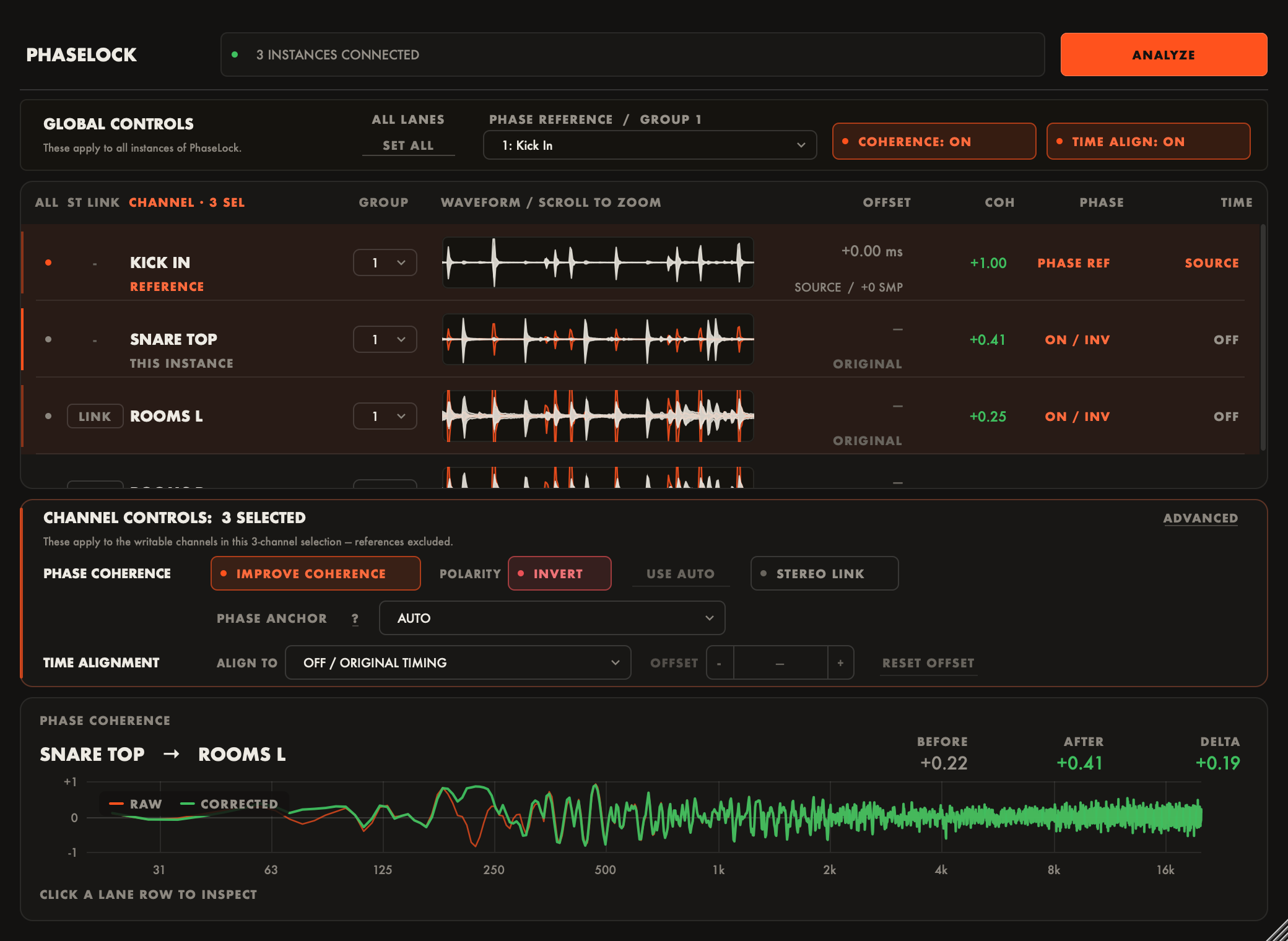1288x941 pixels.
Task: Click the Phase Anchor help question mark
Action: point(355,618)
